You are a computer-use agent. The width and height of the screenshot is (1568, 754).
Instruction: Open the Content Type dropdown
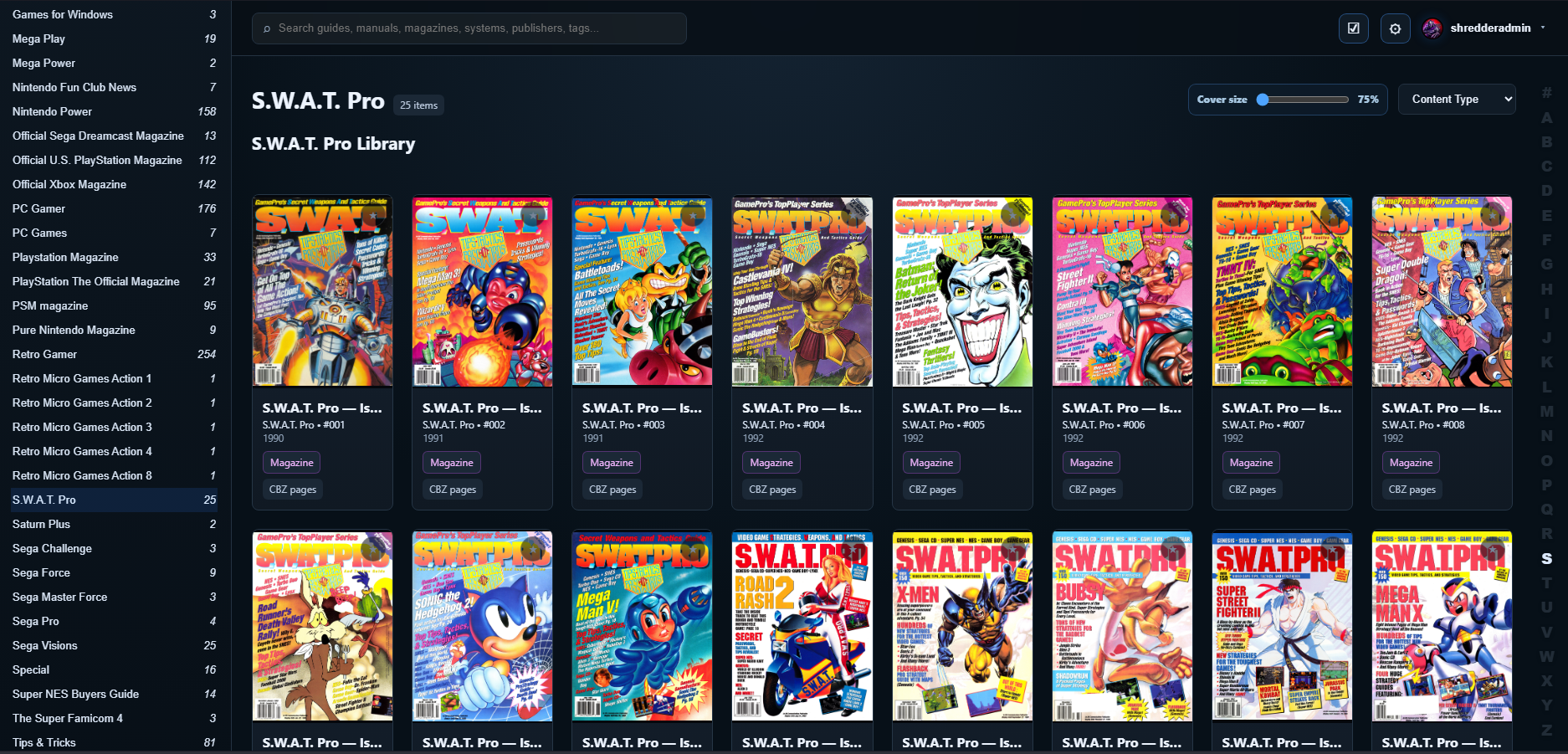pos(1457,100)
